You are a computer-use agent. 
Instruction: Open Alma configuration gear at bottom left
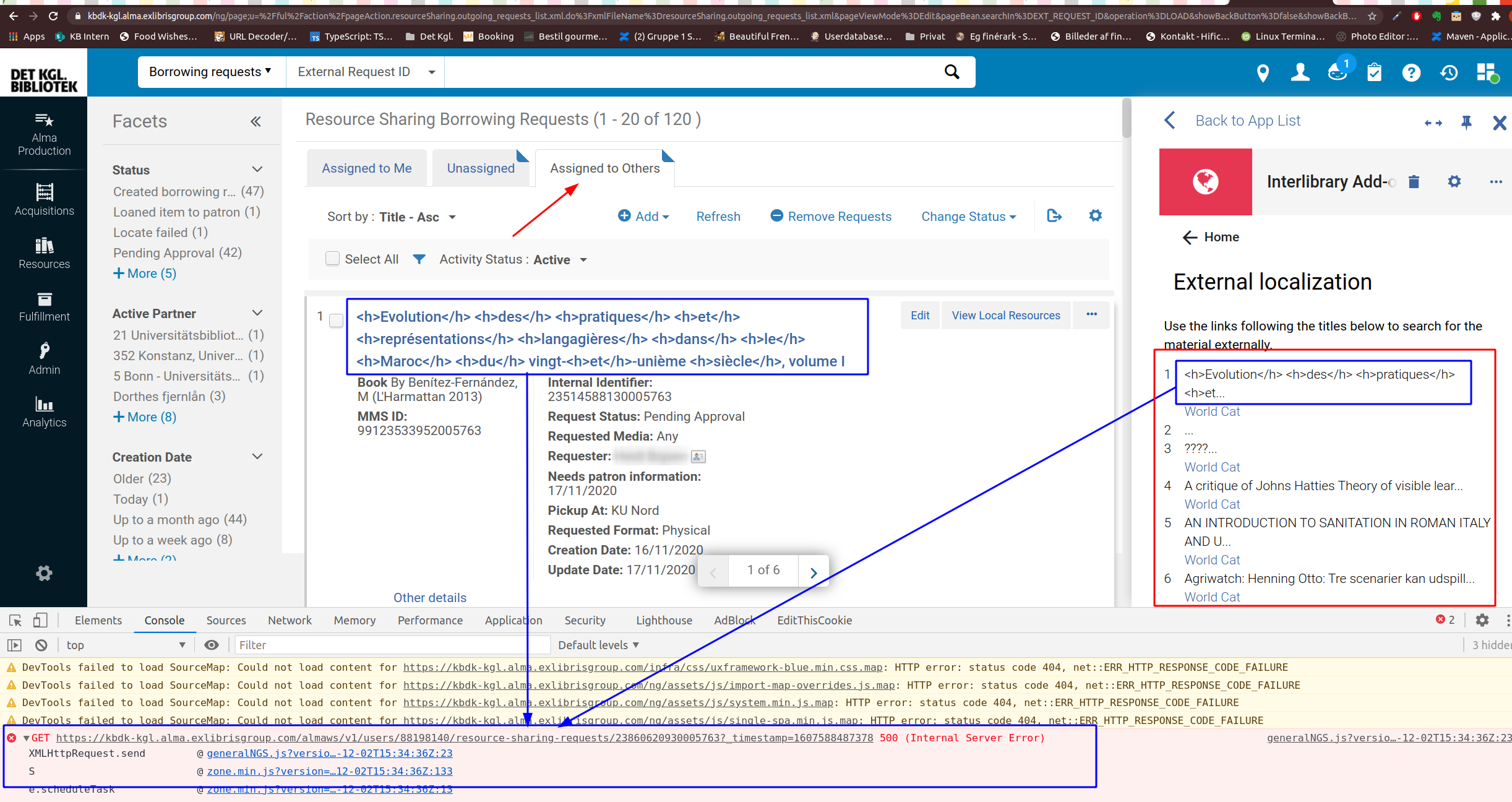44,573
